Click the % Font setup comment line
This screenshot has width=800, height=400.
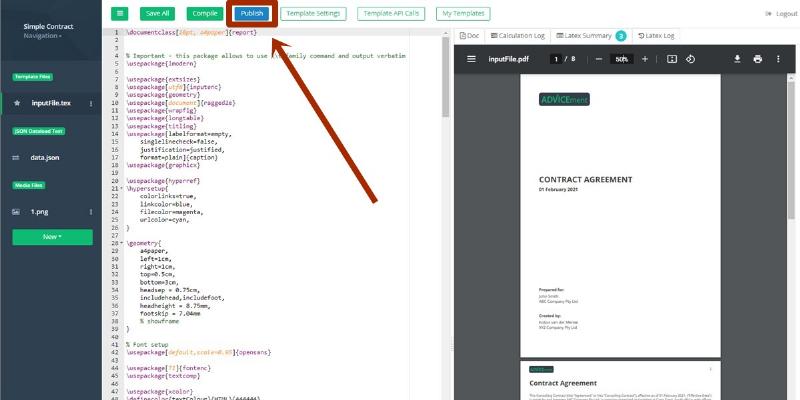coord(147,345)
